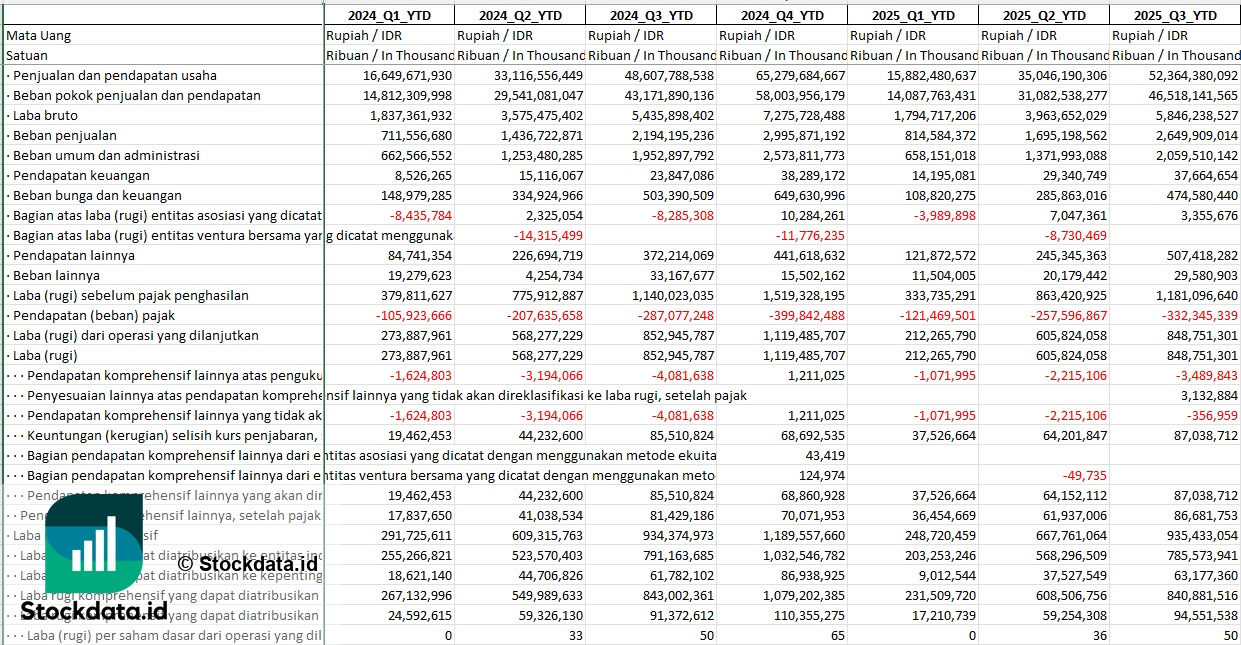Image resolution: width=1241 pixels, height=645 pixels.
Task: Select Laba bruto value 7,275,728,488
Action: 804,115
